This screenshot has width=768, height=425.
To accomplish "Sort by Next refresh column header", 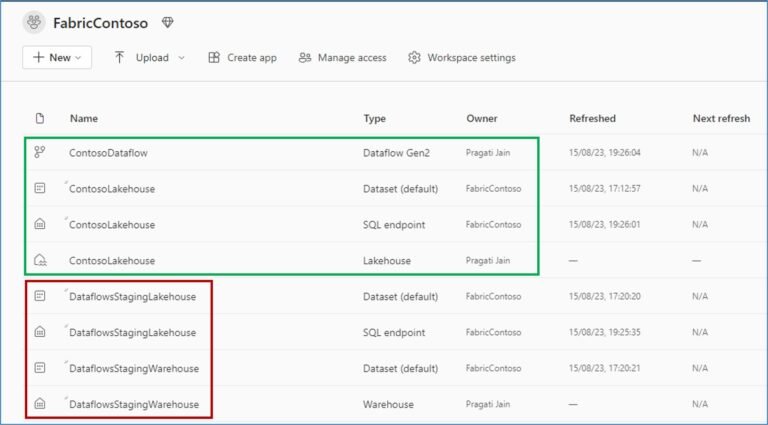I will coord(721,118).
